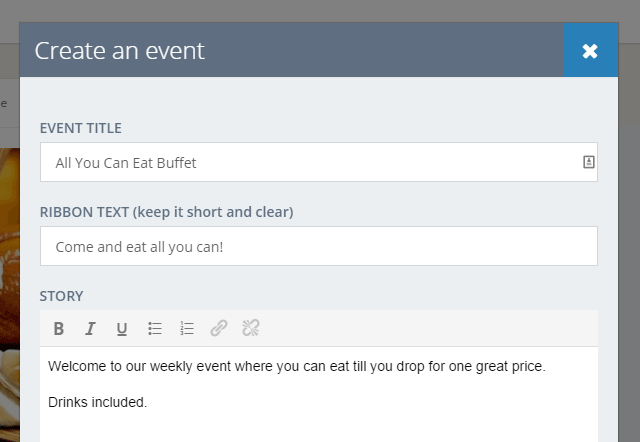The height and width of the screenshot is (442, 640).
Task: Close the Create an event dialog
Action: click(x=590, y=51)
